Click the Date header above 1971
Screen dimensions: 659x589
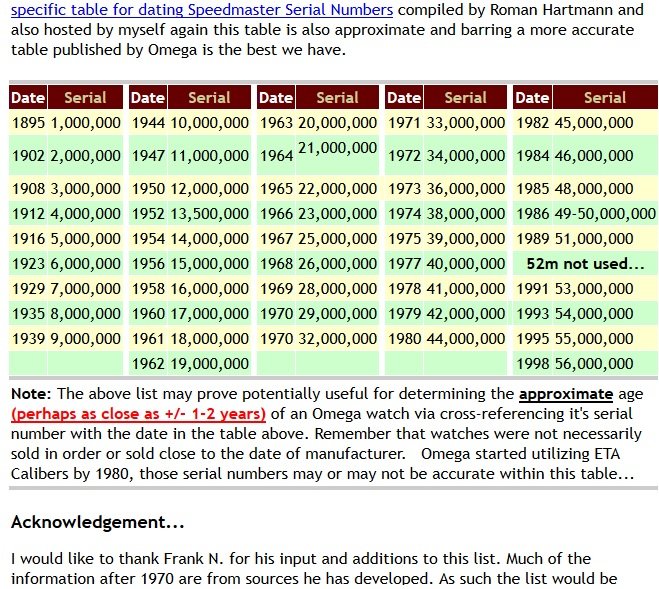tap(404, 98)
